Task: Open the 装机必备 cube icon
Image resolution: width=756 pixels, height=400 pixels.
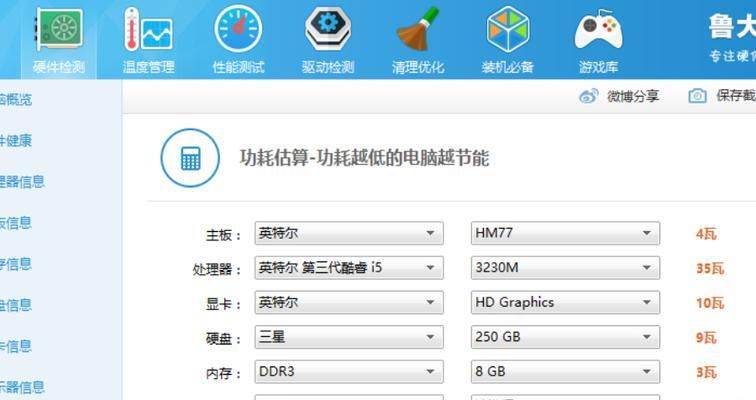Action: click(x=508, y=29)
